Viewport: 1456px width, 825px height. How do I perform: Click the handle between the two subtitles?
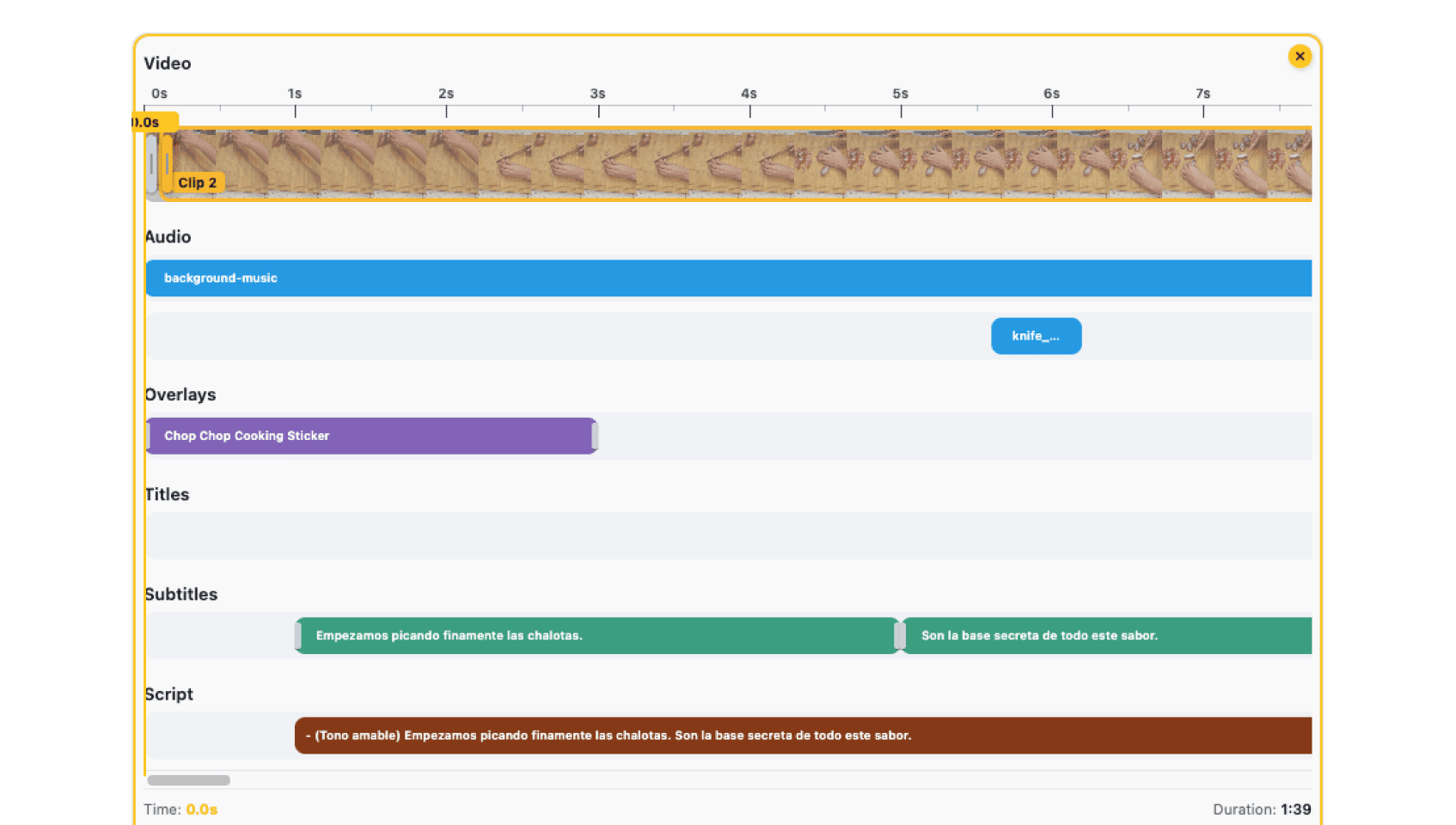pyautogui.click(x=899, y=636)
